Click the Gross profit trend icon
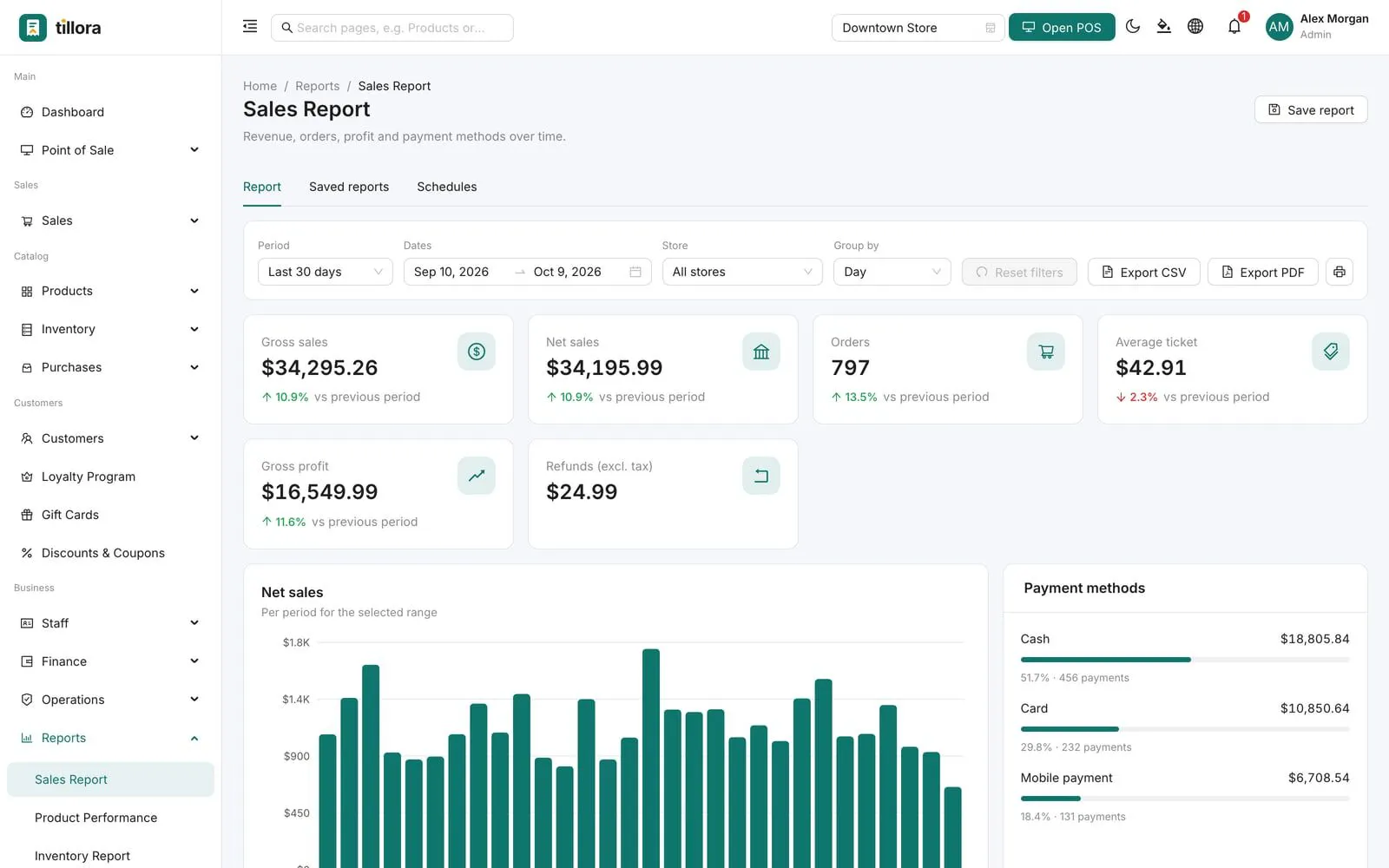The image size is (1389, 868). click(477, 476)
